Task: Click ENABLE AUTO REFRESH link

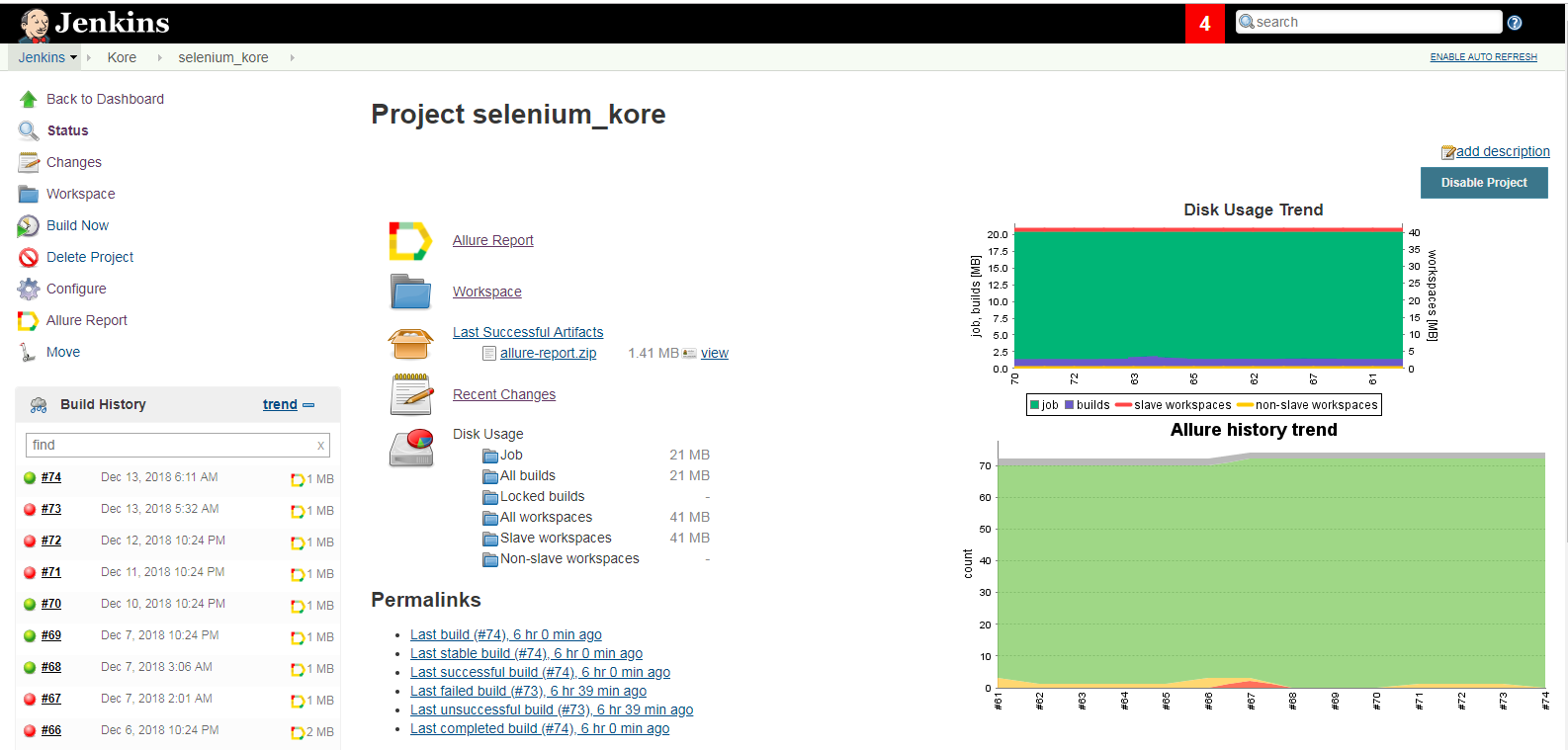Action: (1483, 57)
